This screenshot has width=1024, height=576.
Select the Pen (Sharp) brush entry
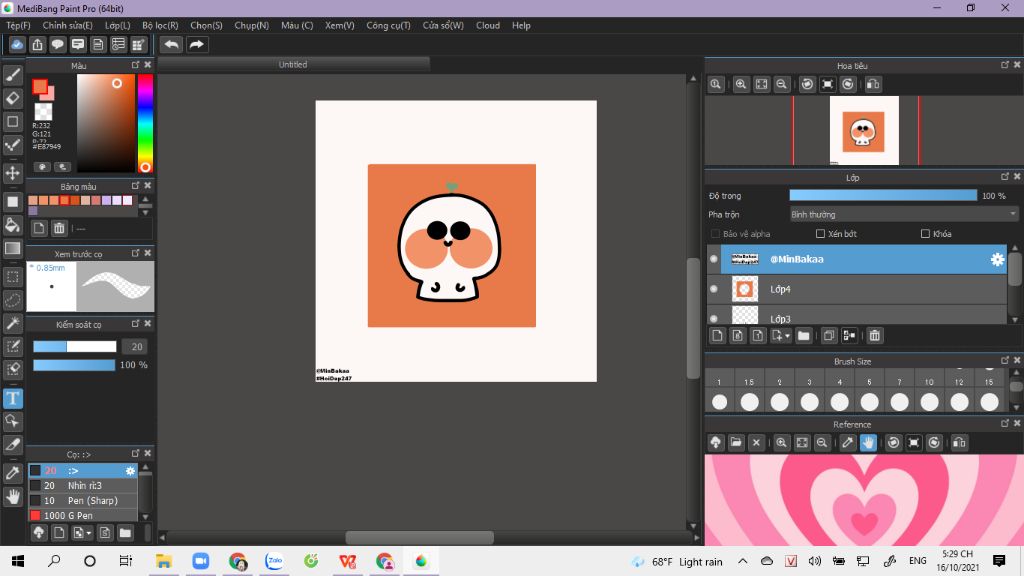(92, 500)
